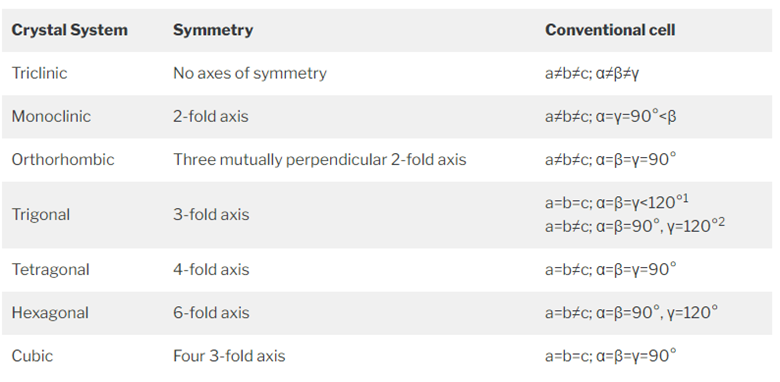Image resolution: width=780 pixels, height=382 pixels.
Task: Click the Cubic row label
Action: pos(32,356)
